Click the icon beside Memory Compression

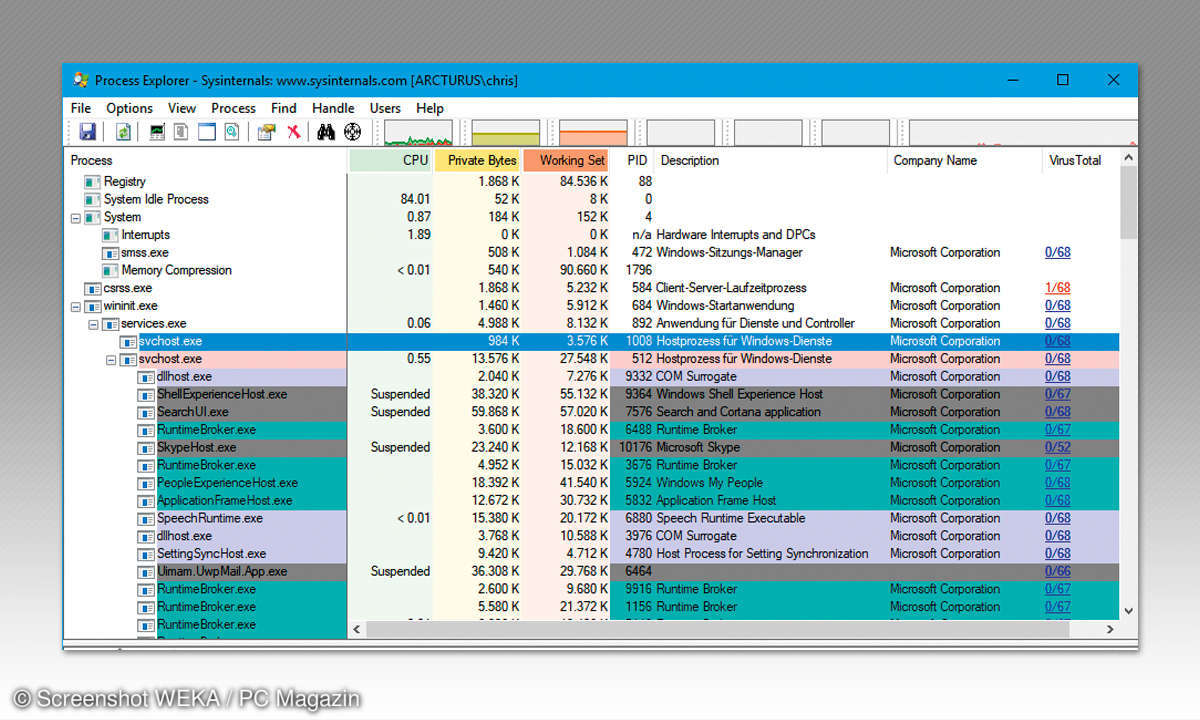[x=110, y=270]
